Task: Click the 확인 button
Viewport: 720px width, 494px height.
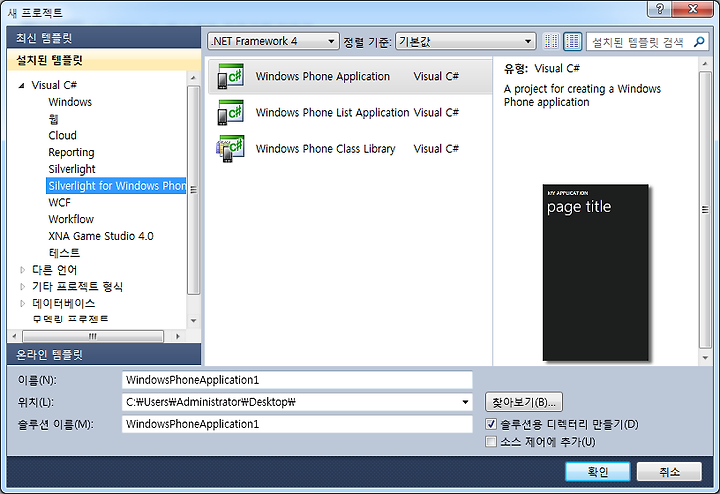Action: [597, 472]
